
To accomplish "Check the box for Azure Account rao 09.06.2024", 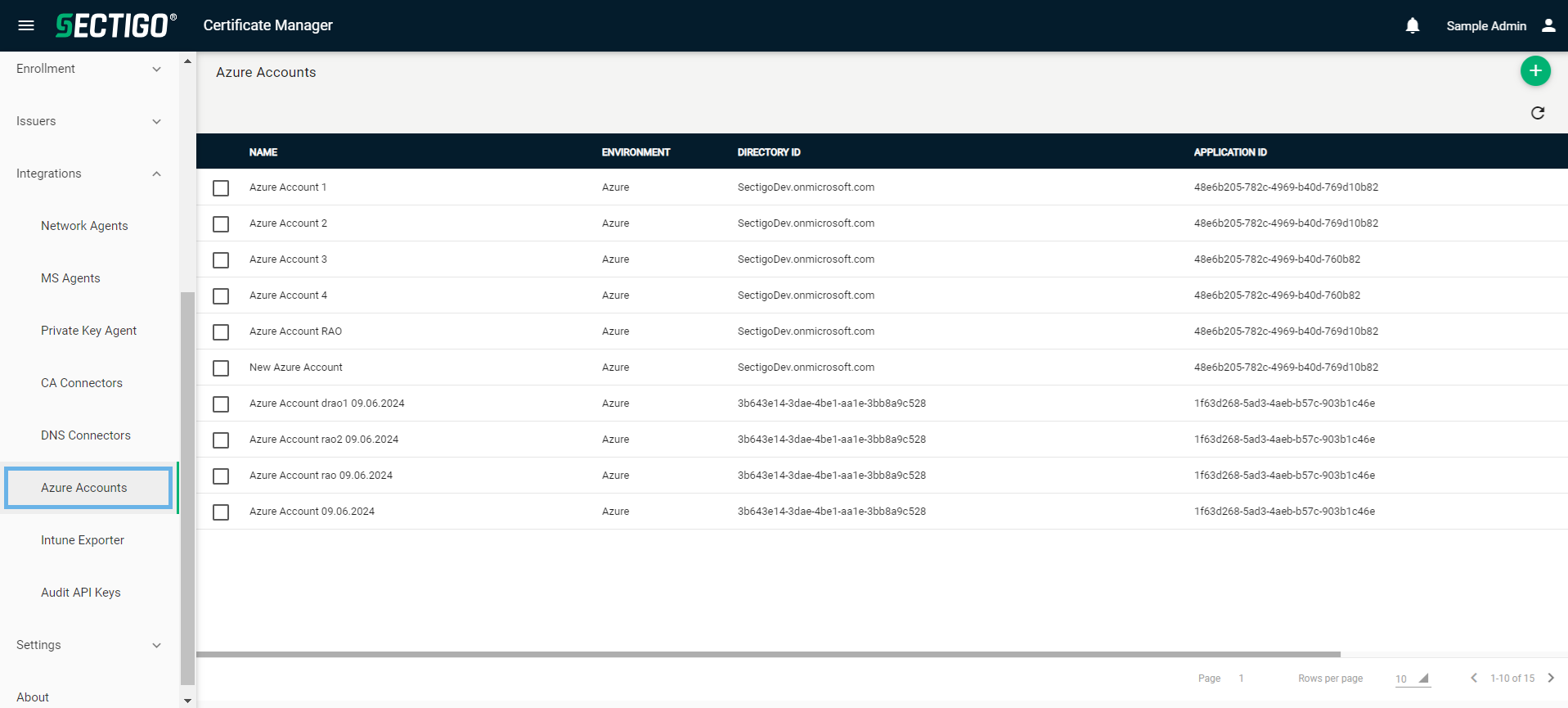I will [221, 476].
